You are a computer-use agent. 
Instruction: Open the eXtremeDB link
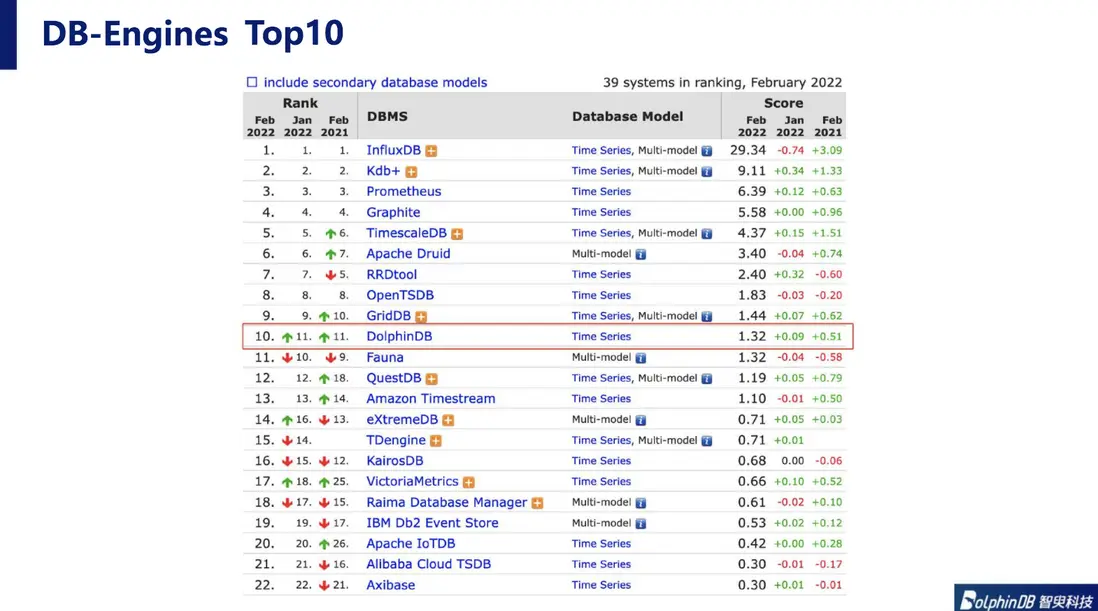pos(402,419)
